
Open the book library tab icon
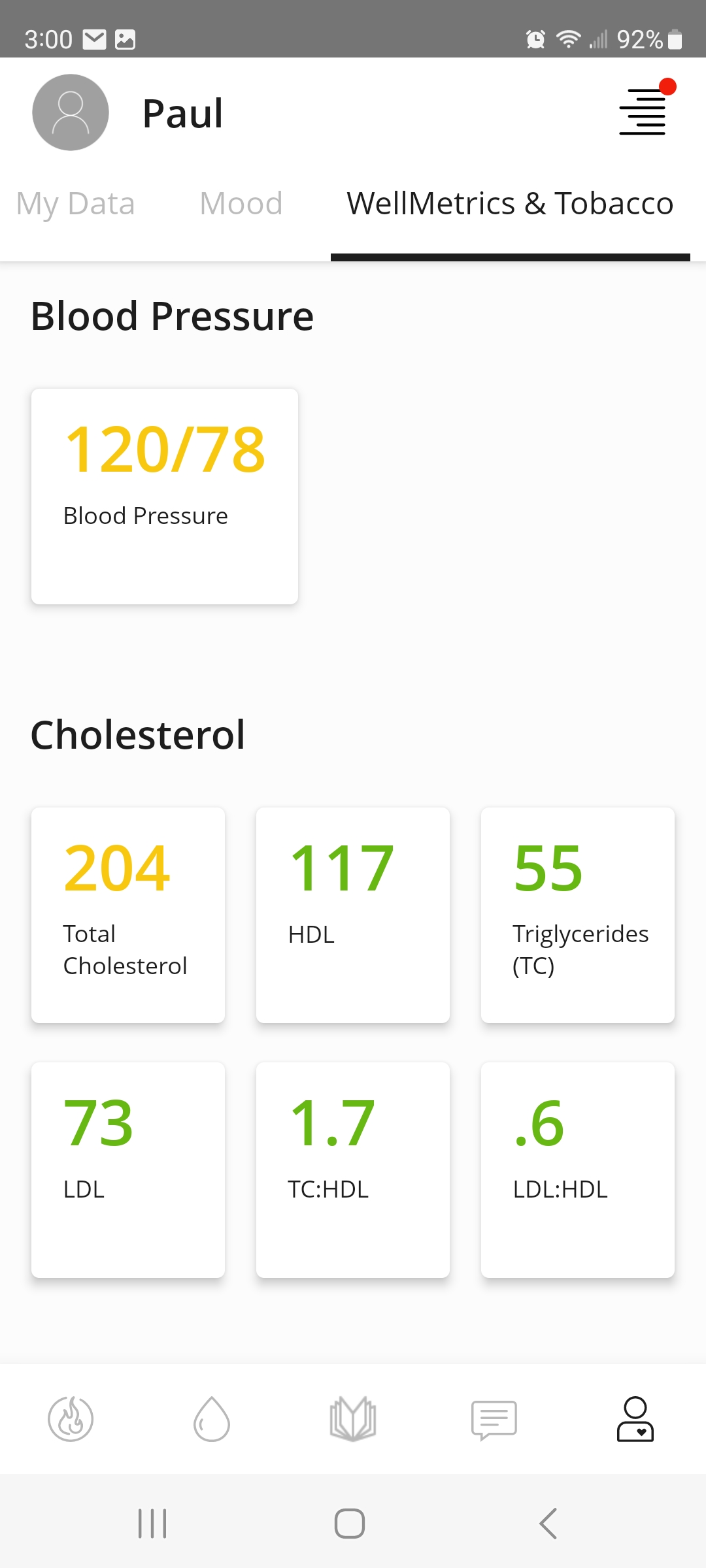tap(353, 1418)
